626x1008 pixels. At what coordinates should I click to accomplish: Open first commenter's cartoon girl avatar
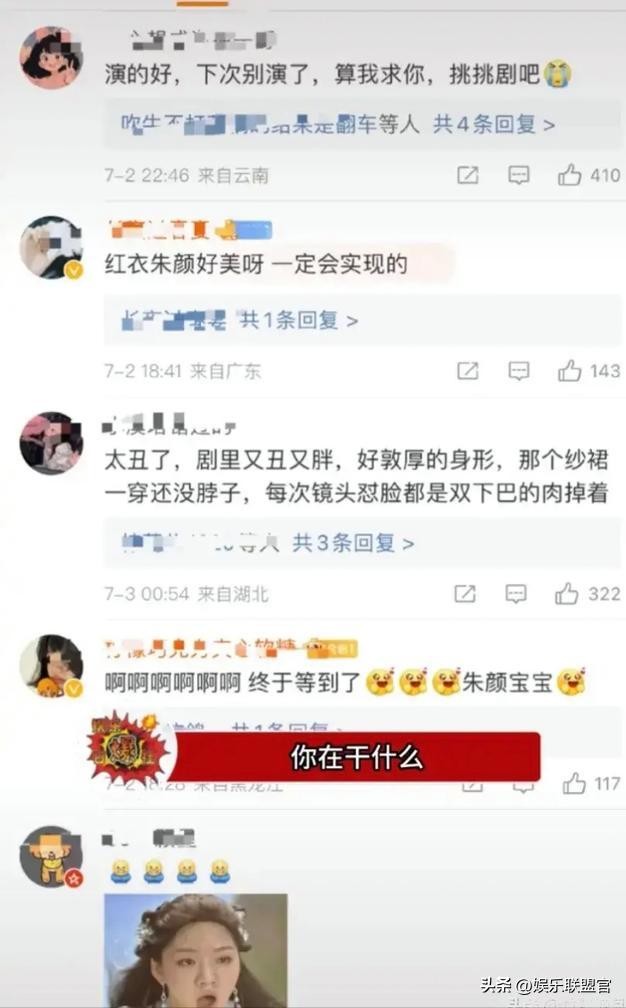[x=51, y=57]
